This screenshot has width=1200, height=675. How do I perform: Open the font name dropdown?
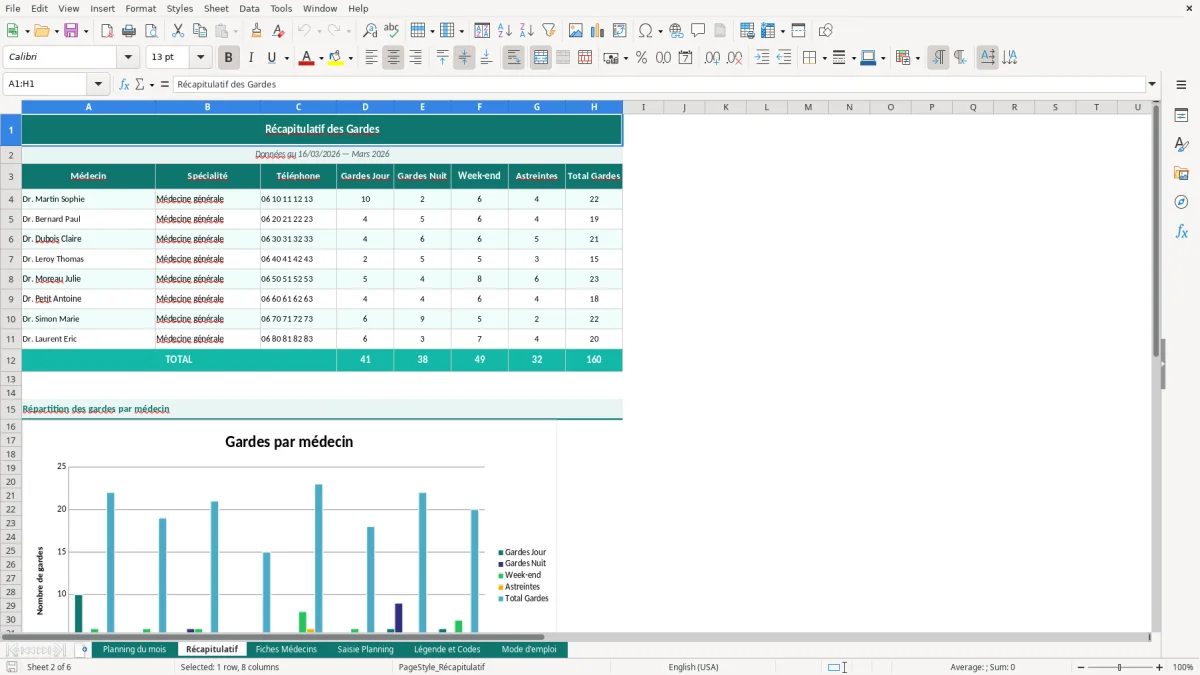[x=129, y=58]
